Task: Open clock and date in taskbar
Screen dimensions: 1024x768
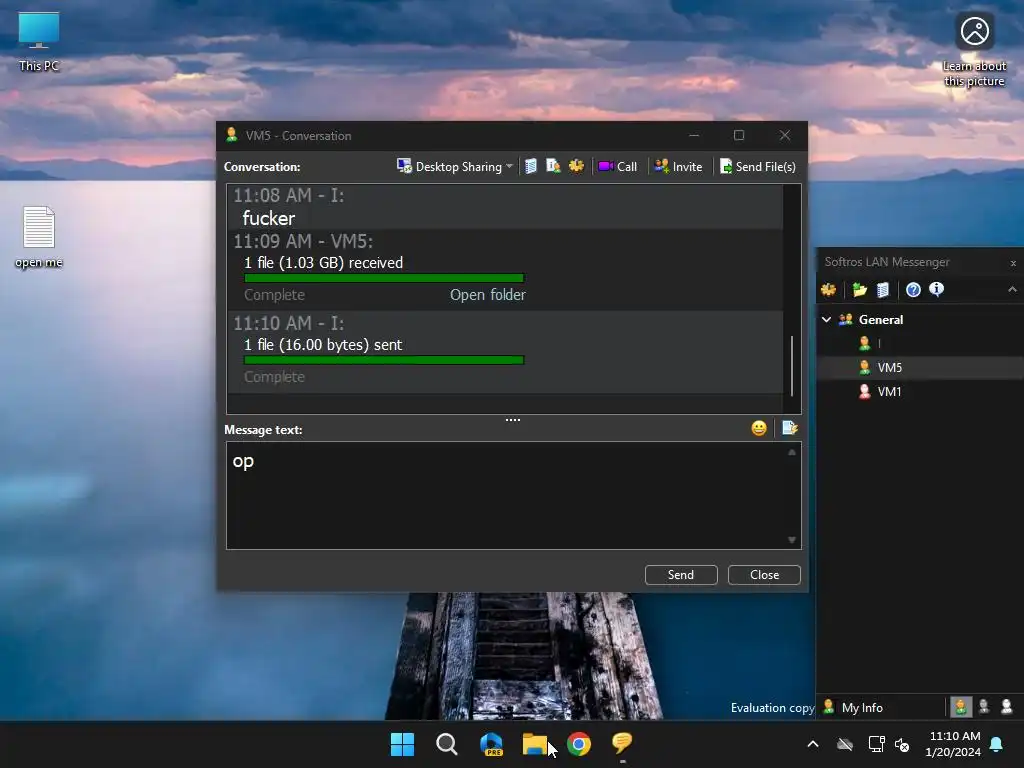Action: [953, 744]
